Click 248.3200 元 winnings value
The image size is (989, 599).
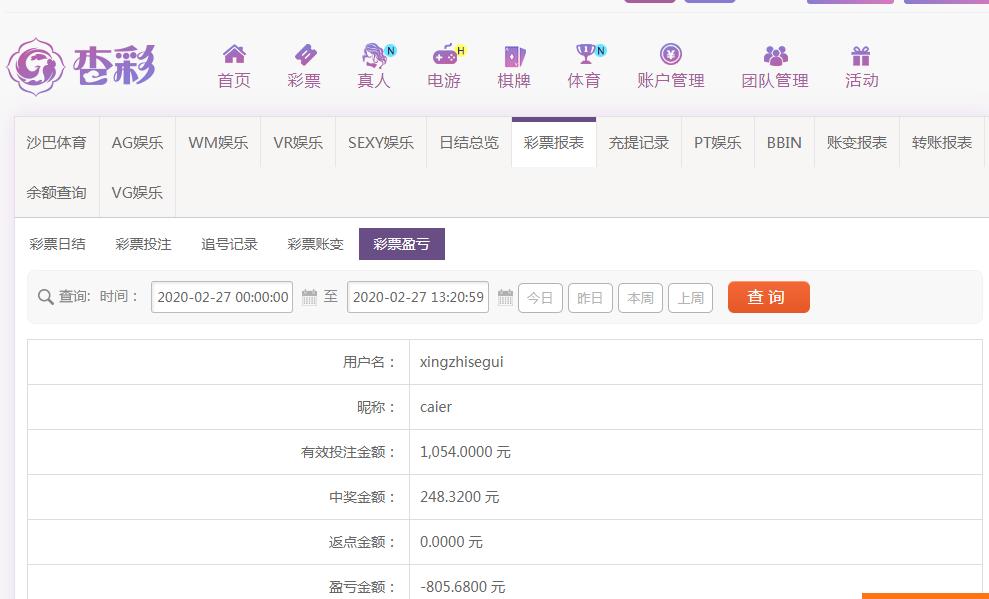460,497
